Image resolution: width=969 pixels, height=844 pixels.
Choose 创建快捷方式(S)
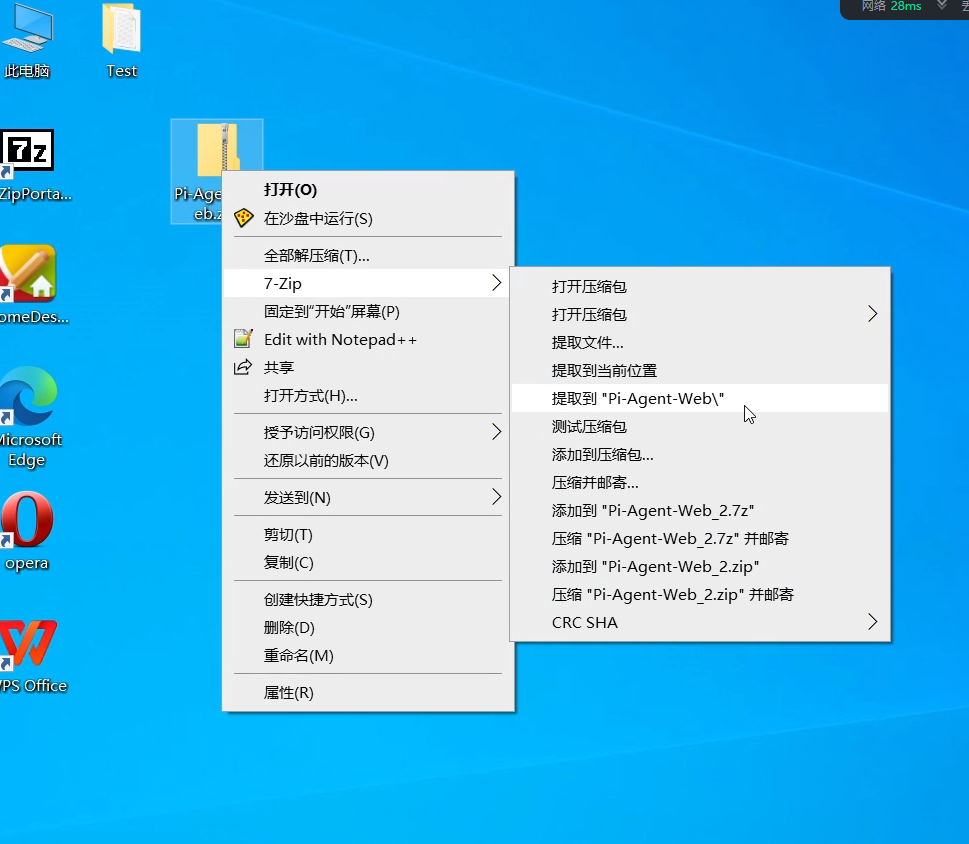(x=368, y=599)
